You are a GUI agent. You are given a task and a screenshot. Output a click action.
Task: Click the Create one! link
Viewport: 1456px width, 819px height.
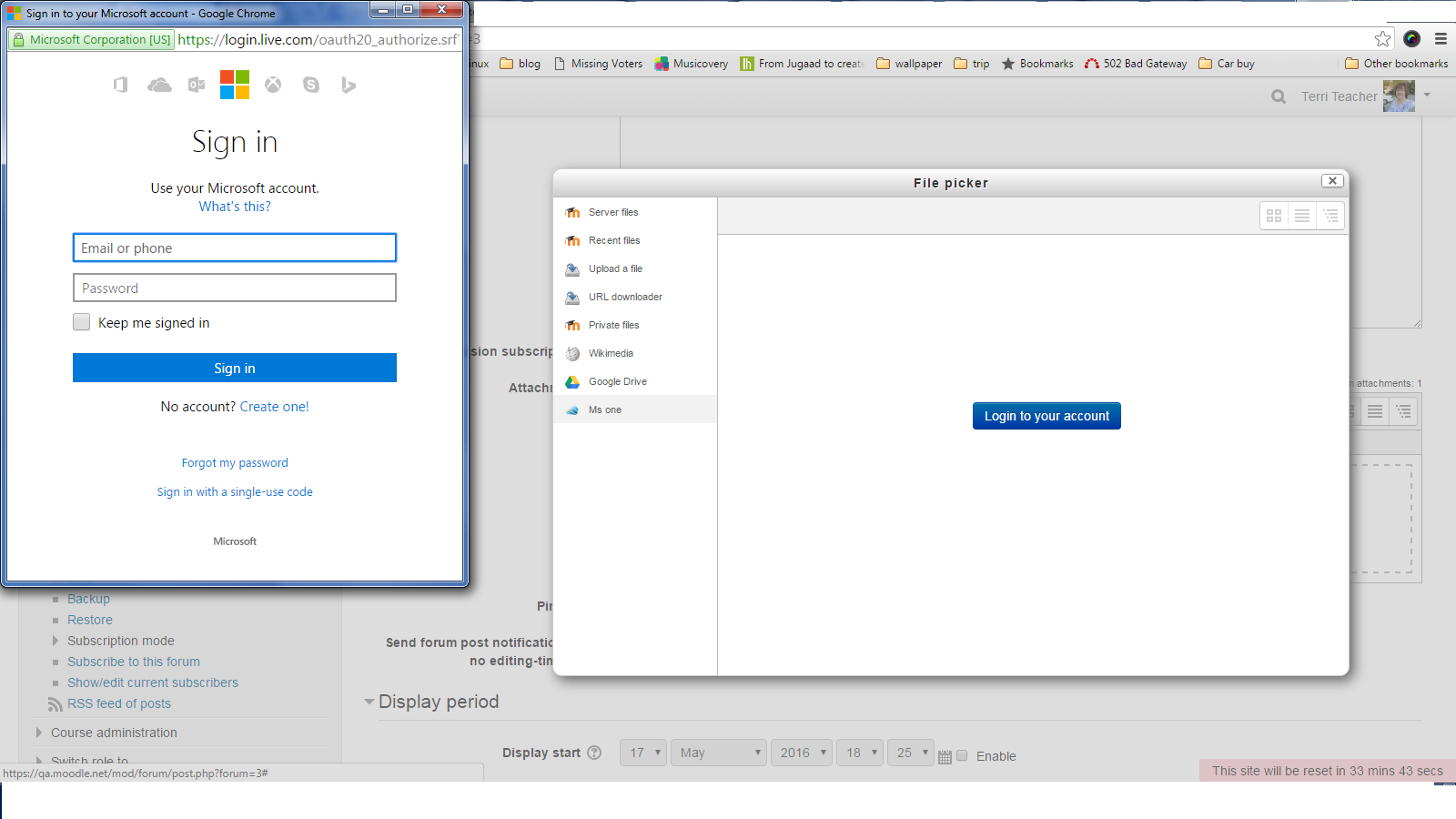point(274,407)
